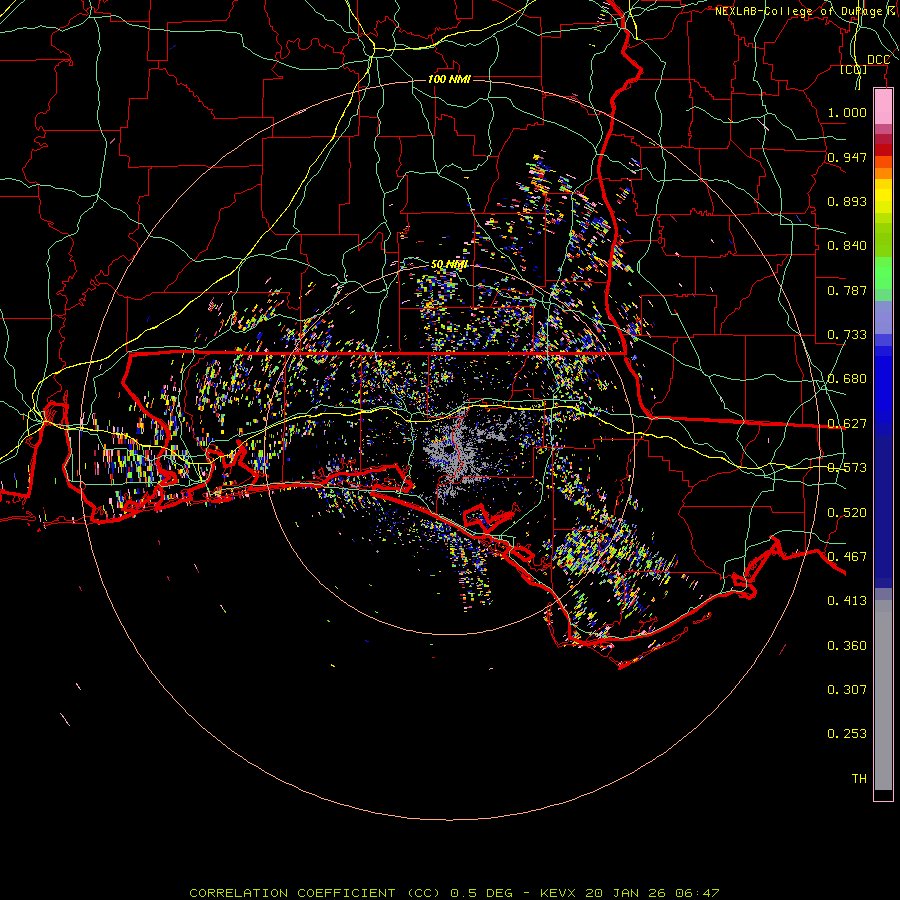Image resolution: width=900 pixels, height=900 pixels.
Task: Click the 50 NMI range ring label
Action: (x=449, y=264)
